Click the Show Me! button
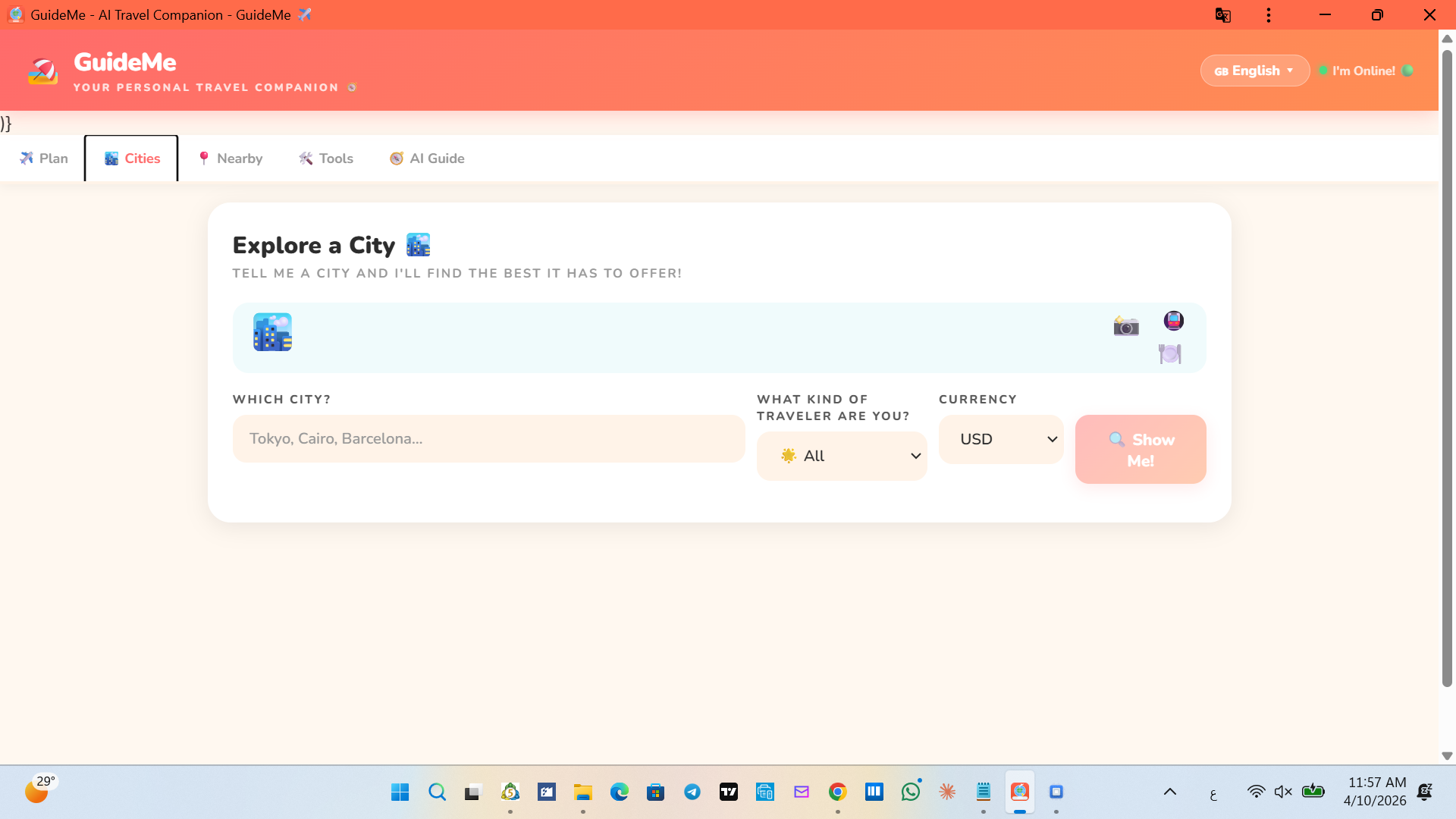The width and height of the screenshot is (1456, 819). tap(1141, 449)
